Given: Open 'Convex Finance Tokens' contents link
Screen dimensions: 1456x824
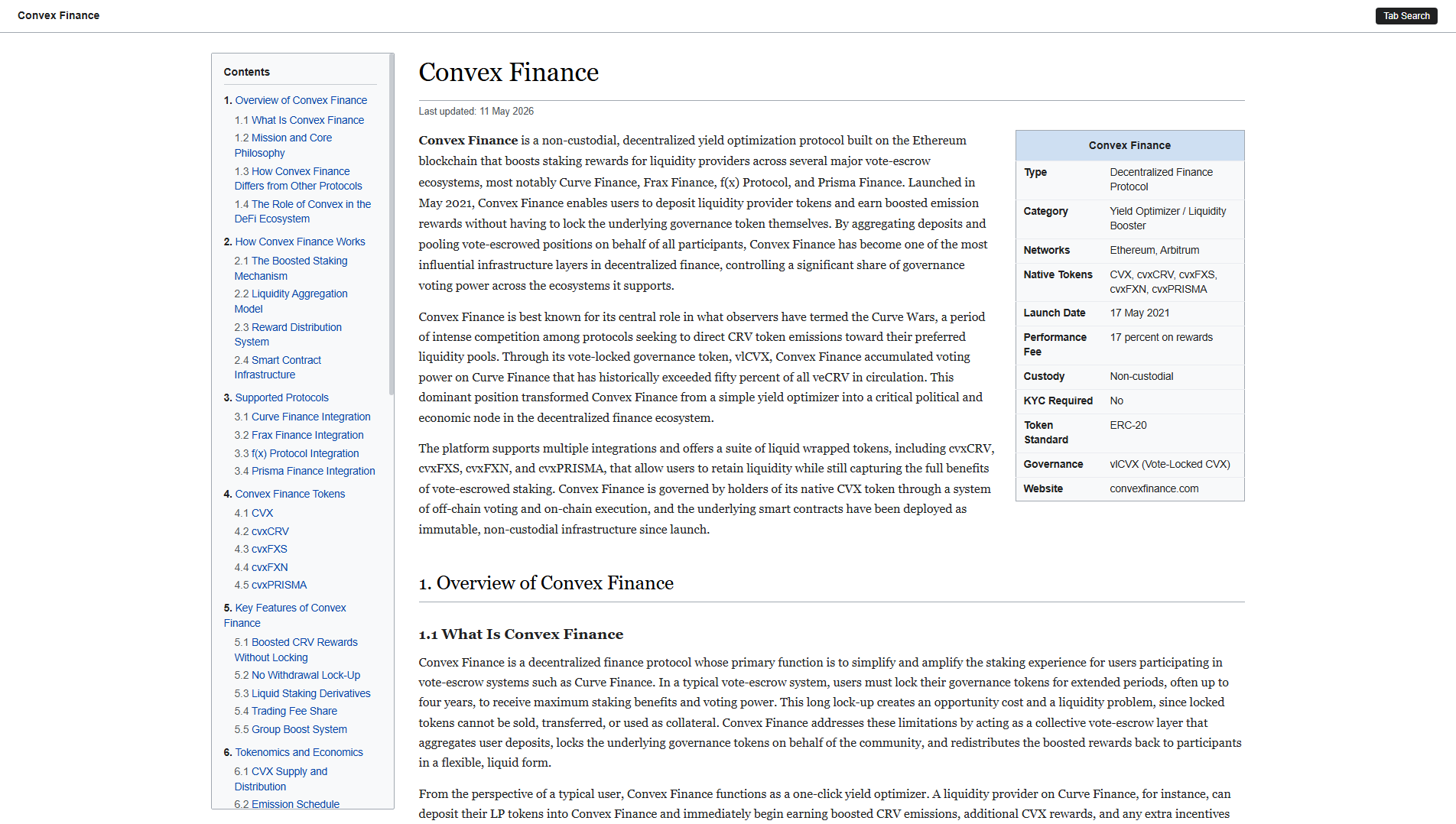Looking at the screenshot, I should click(x=290, y=494).
